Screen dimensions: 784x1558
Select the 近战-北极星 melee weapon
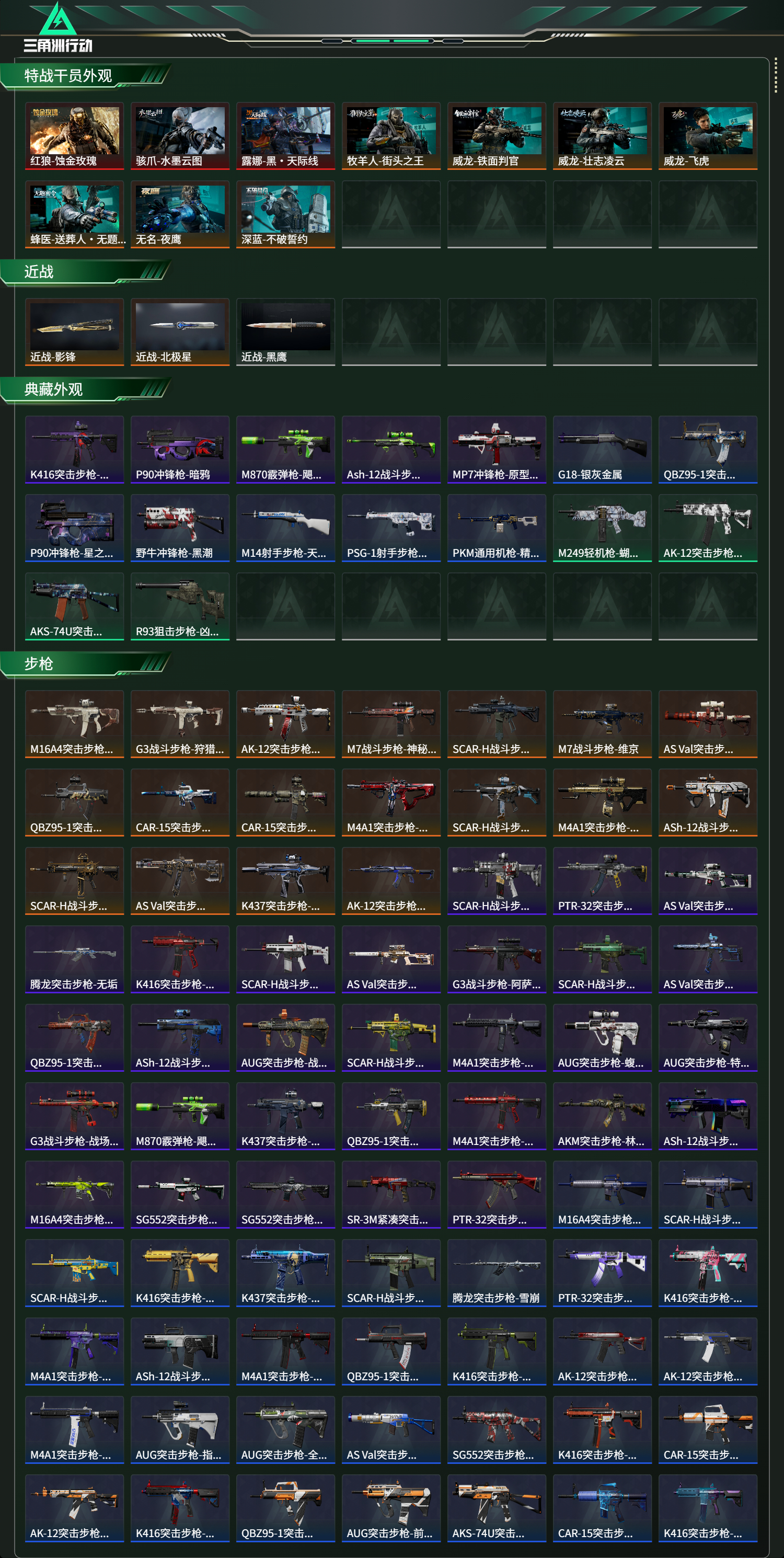pos(180,332)
